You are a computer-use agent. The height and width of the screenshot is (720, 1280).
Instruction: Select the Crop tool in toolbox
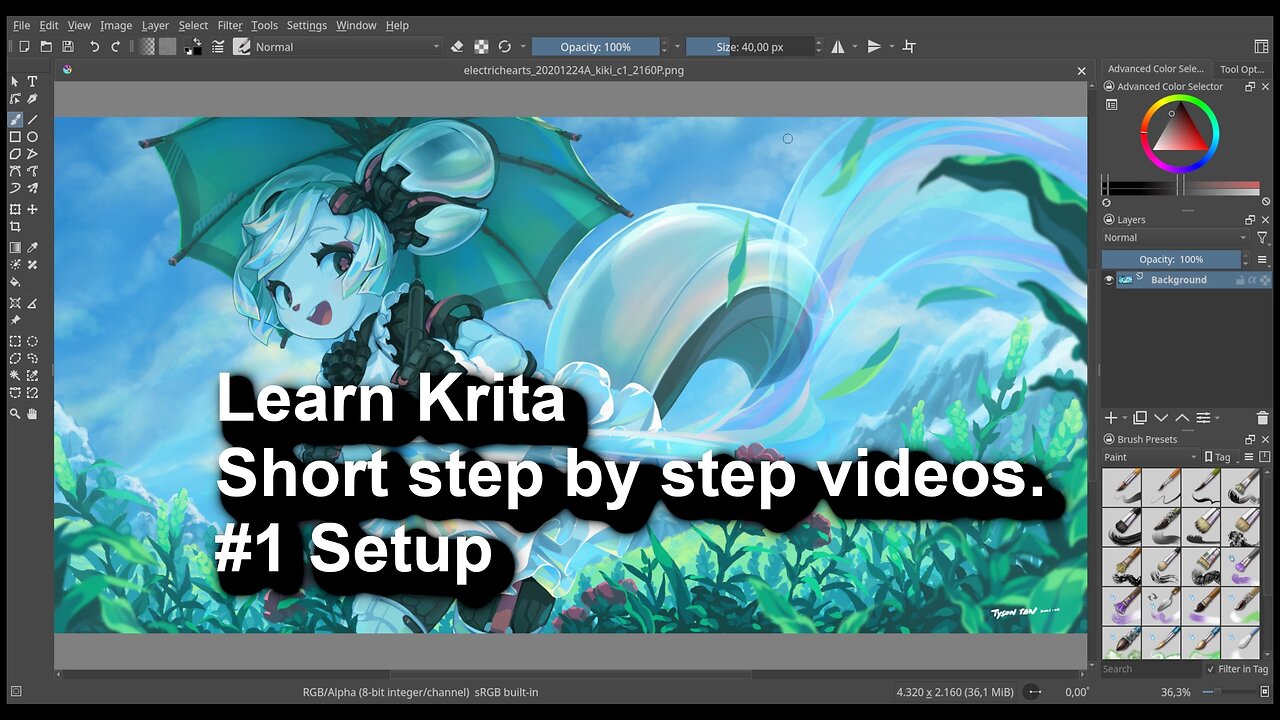pos(15,227)
